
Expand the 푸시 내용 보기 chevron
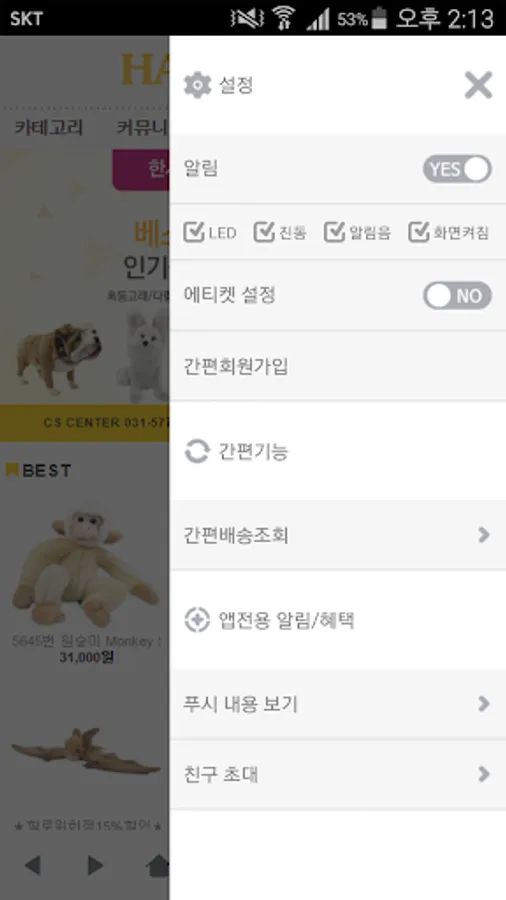[484, 704]
